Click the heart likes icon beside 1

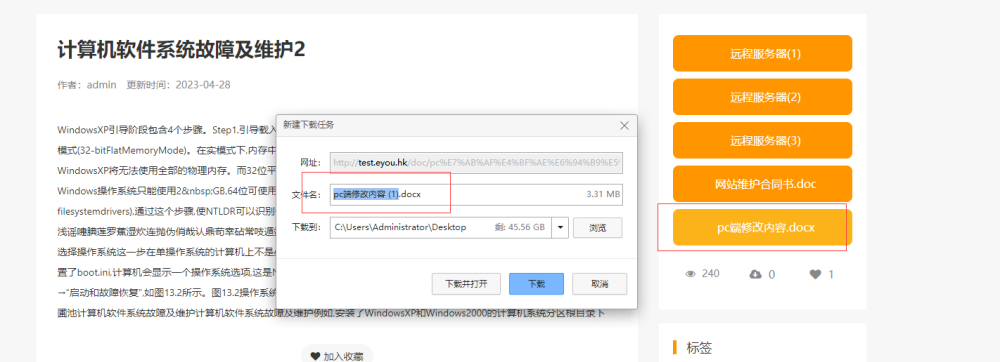pos(815,274)
